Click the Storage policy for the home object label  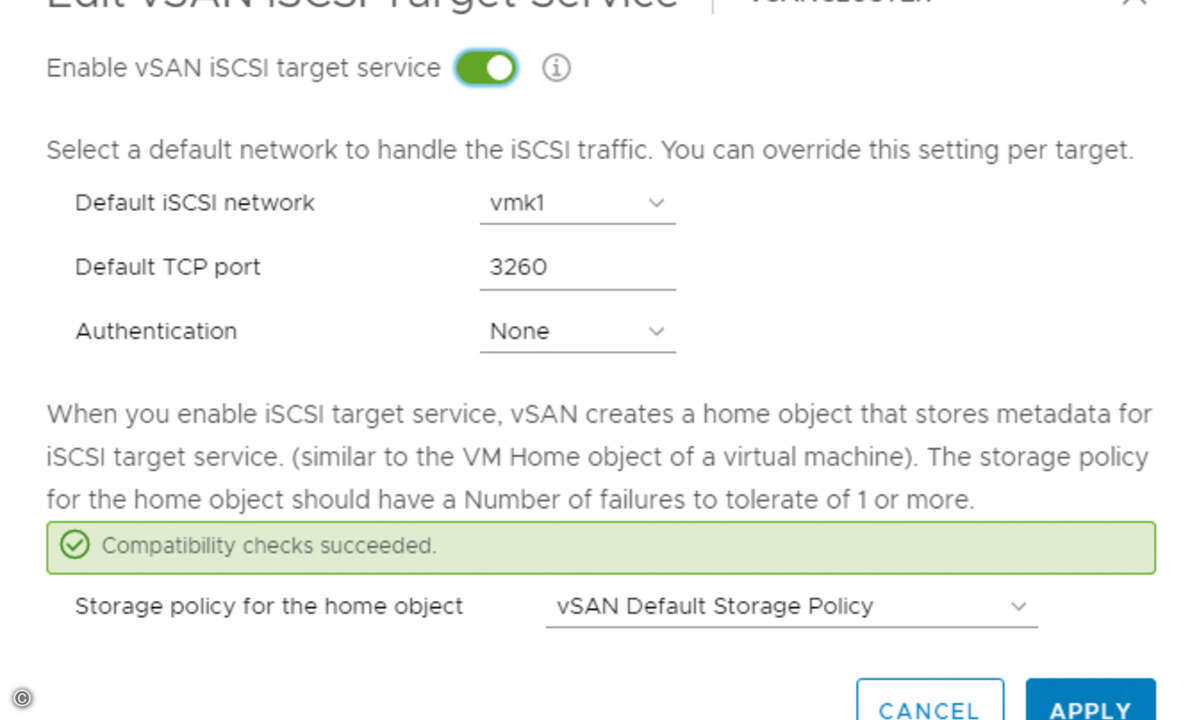coord(269,607)
